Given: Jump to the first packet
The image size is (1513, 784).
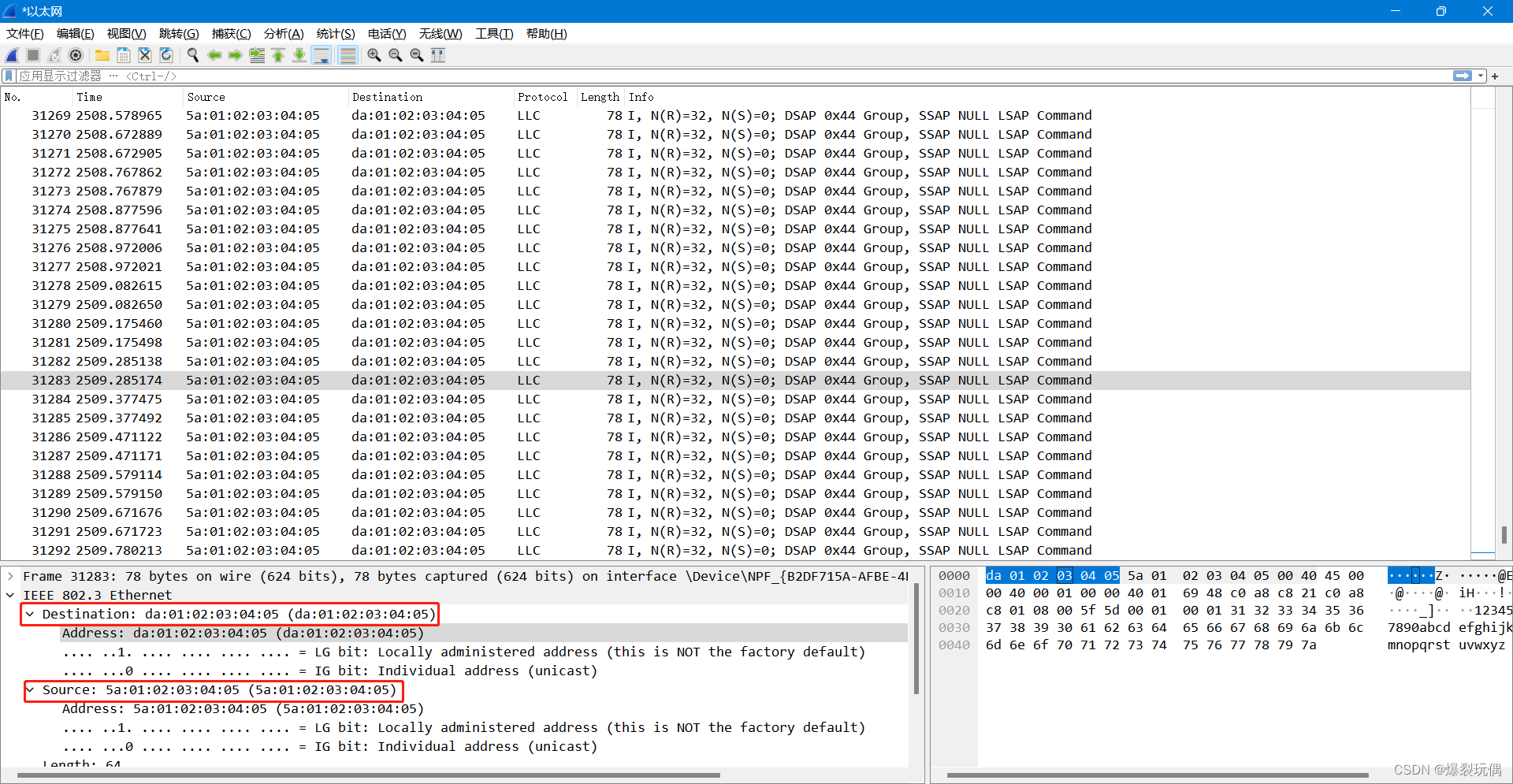Looking at the screenshot, I should click(278, 55).
